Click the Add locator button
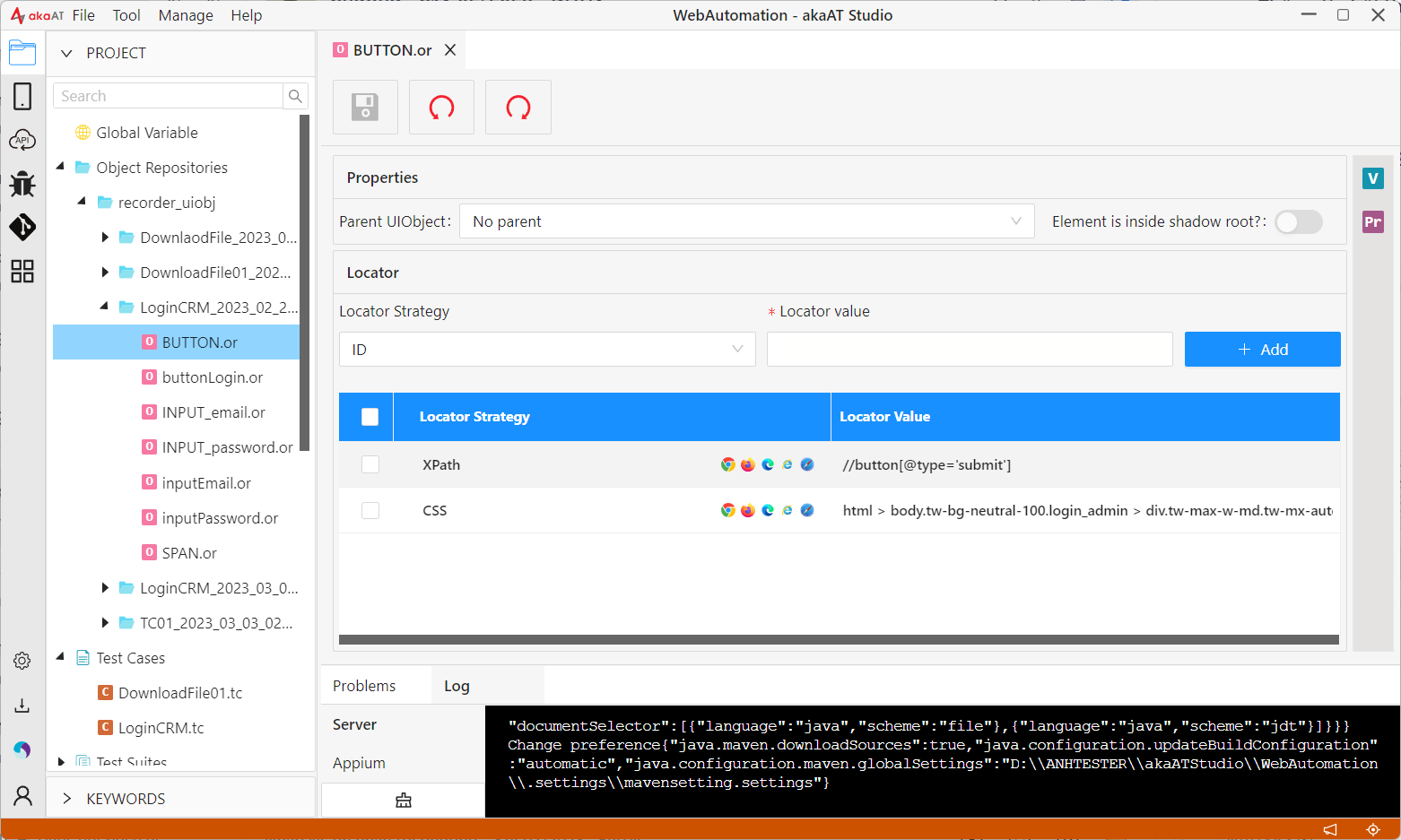 point(1262,350)
